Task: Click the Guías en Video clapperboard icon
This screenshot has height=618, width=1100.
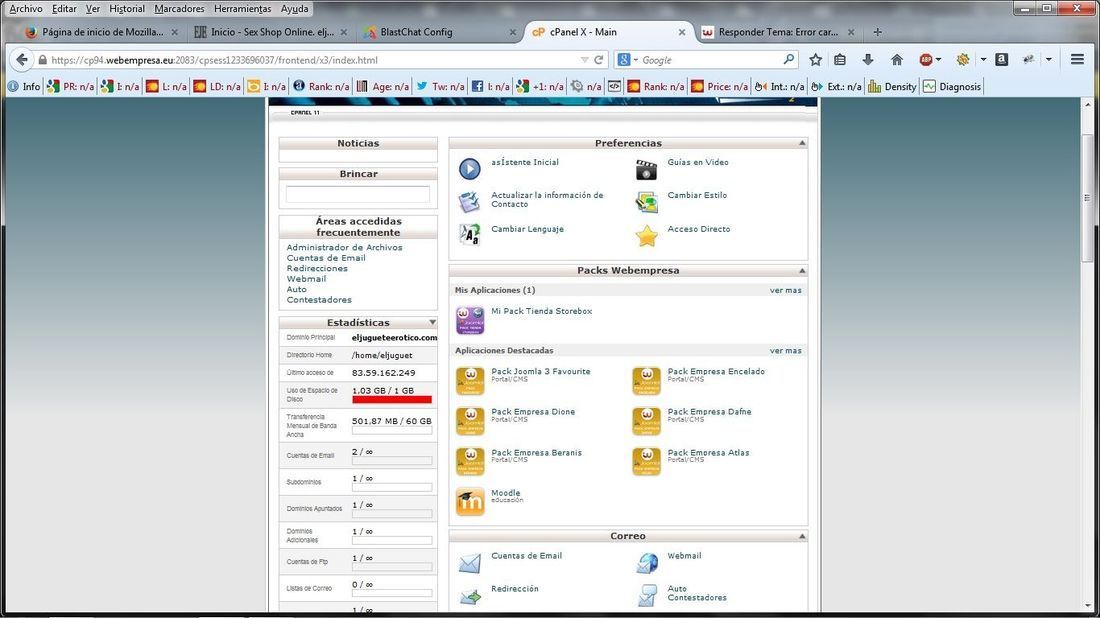Action: 646,169
